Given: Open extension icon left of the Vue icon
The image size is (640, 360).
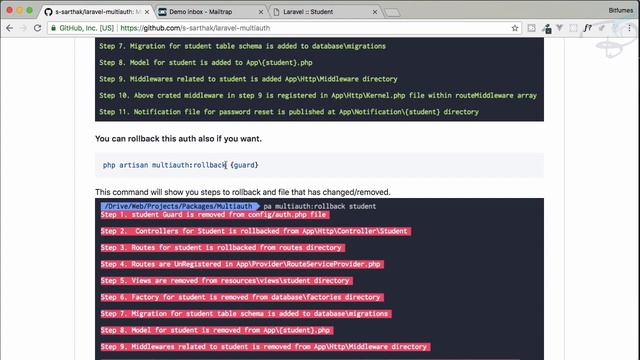Looking at the screenshot, I should [547, 28].
